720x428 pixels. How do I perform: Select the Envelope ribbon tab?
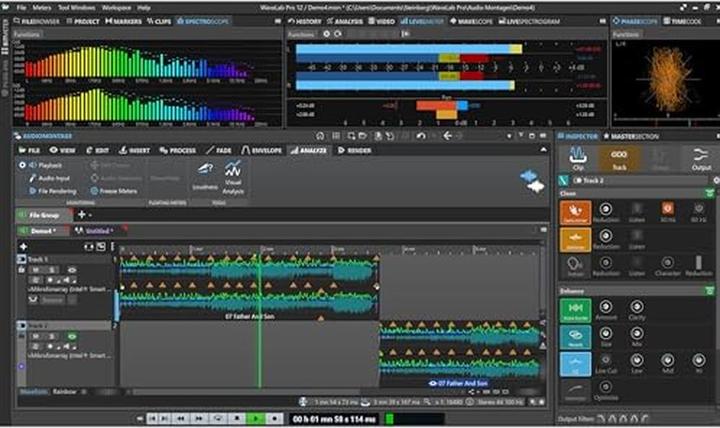pos(261,150)
